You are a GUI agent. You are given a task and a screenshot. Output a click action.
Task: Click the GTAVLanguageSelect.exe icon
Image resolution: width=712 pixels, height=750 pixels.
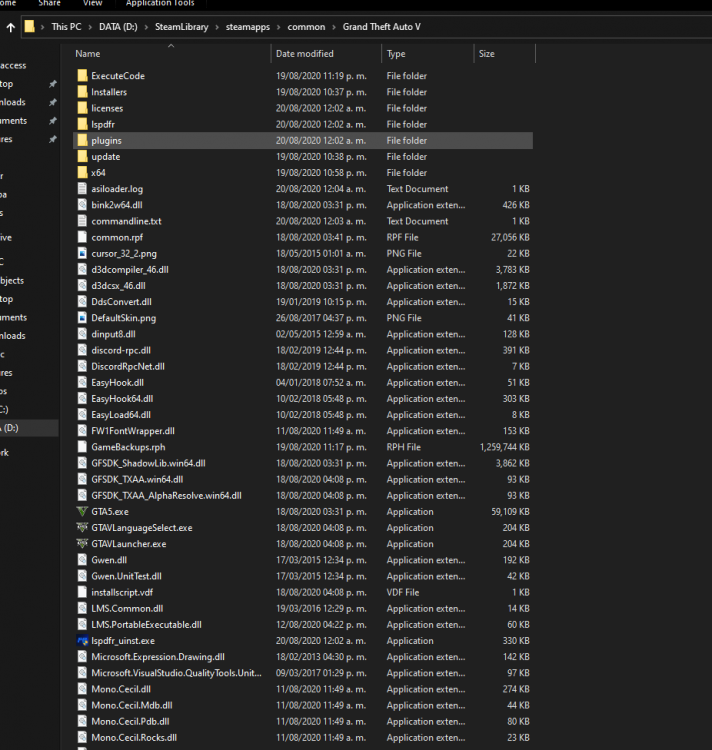point(82,528)
